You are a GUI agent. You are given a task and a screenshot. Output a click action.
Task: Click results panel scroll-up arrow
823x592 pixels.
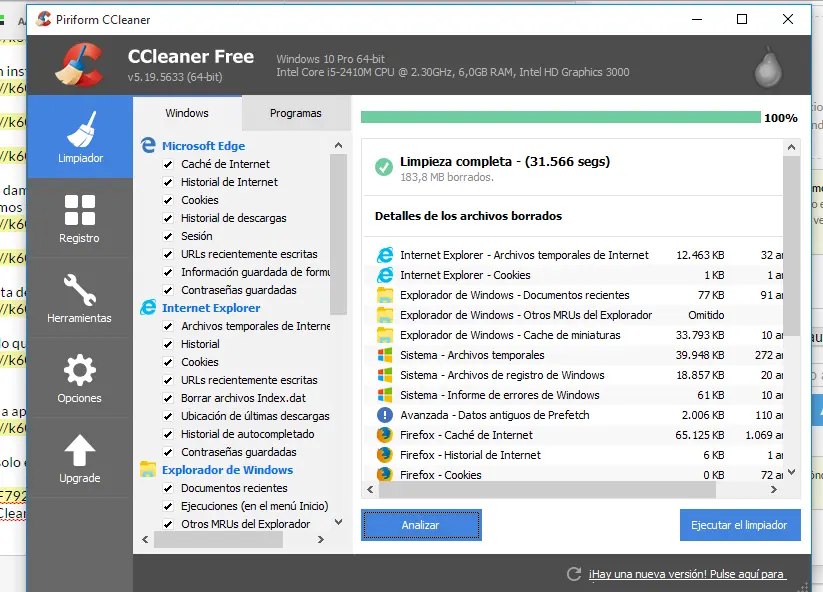792,147
